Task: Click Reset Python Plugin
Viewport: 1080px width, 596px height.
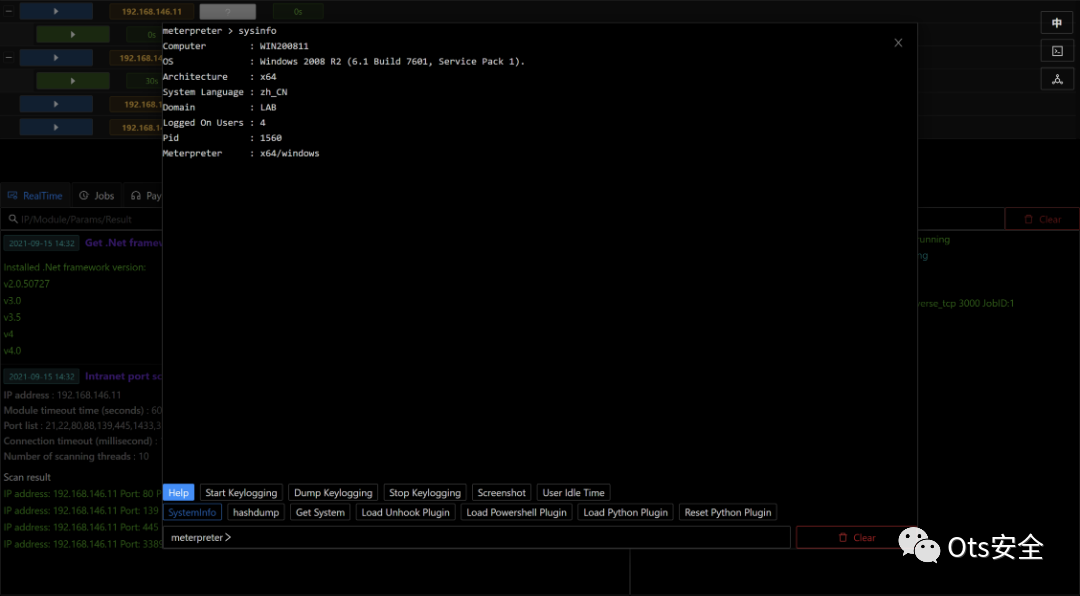Action: tap(728, 512)
